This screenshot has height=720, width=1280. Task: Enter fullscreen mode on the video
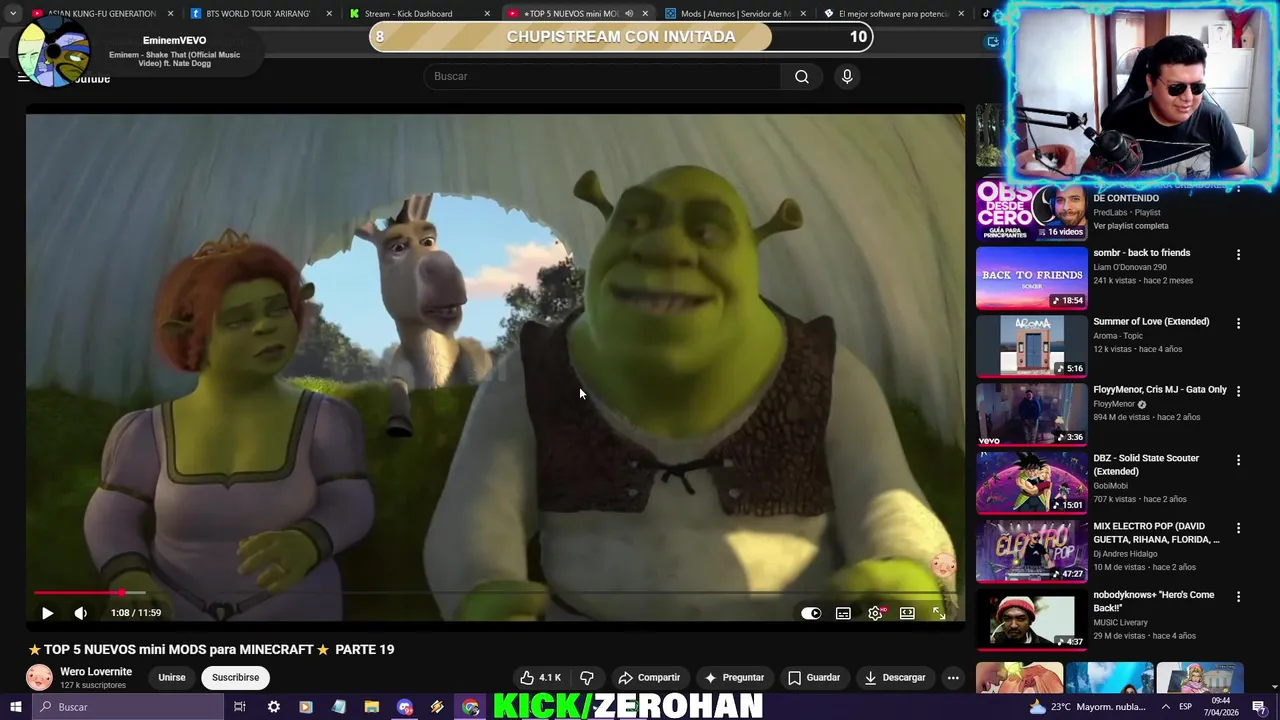pyautogui.click(x=939, y=613)
